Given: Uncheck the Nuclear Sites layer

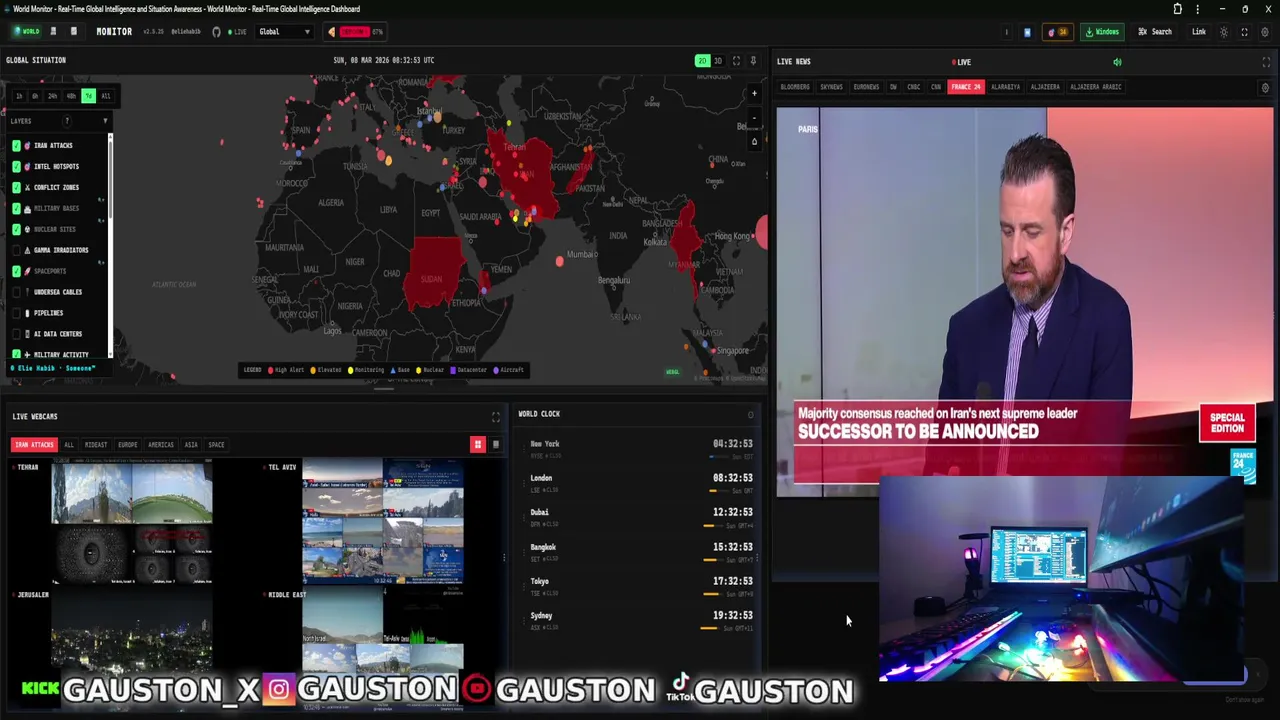Looking at the screenshot, I should click(16, 229).
